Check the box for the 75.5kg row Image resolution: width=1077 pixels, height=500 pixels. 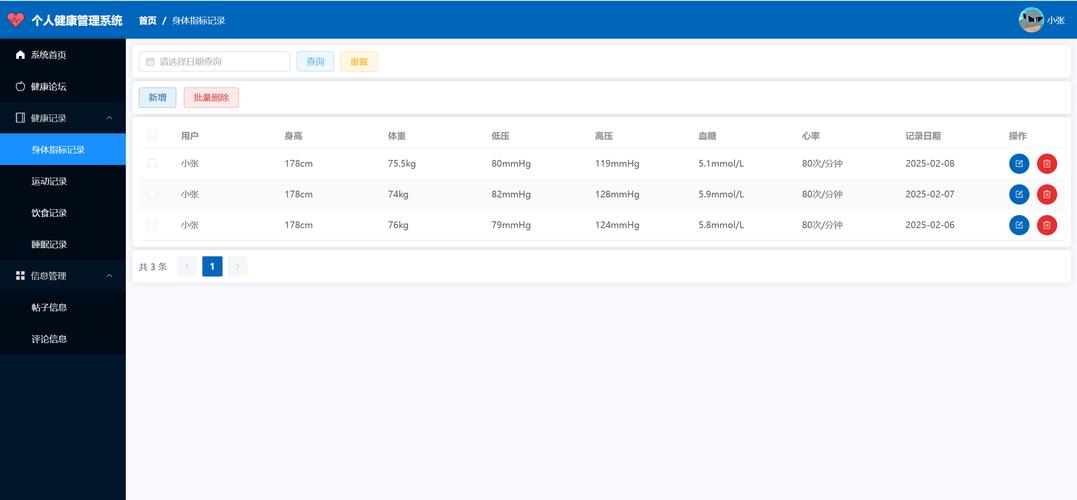[x=152, y=164]
